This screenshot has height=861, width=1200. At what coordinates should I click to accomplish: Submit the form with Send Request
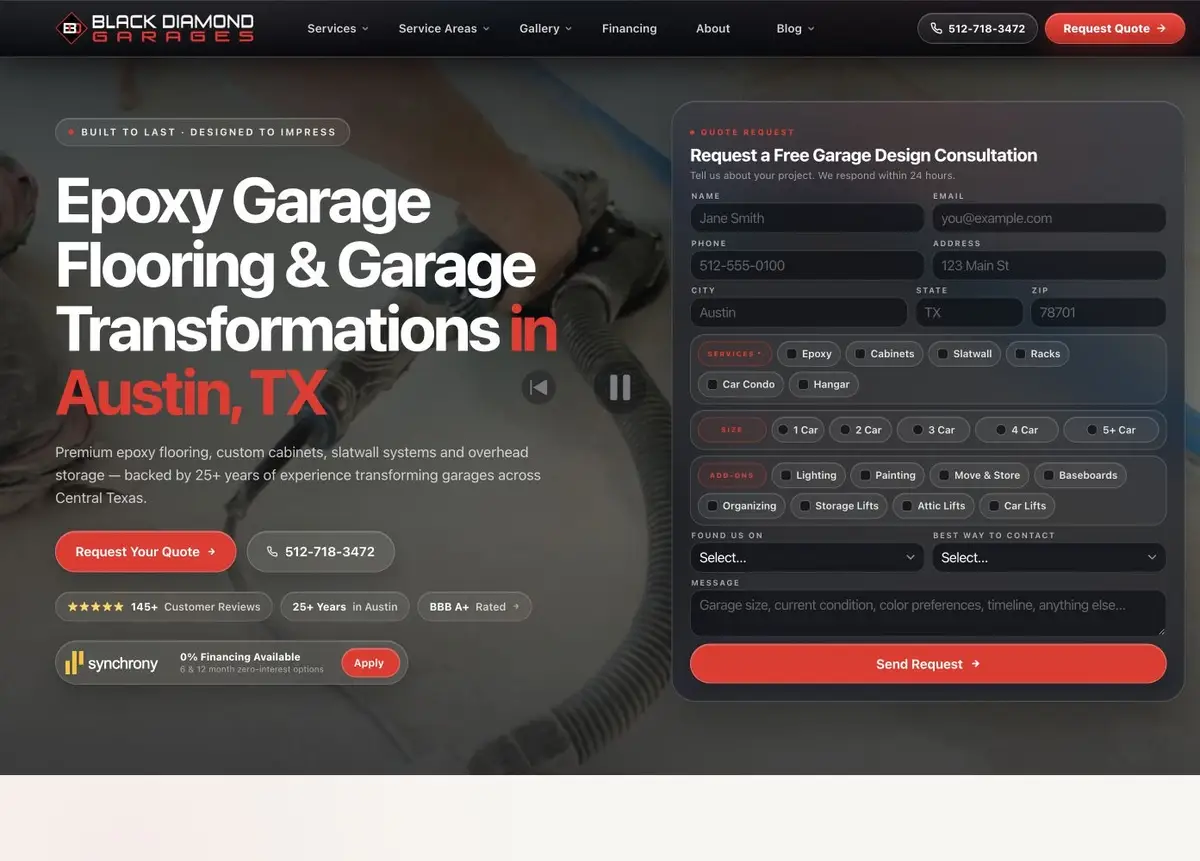pos(928,664)
